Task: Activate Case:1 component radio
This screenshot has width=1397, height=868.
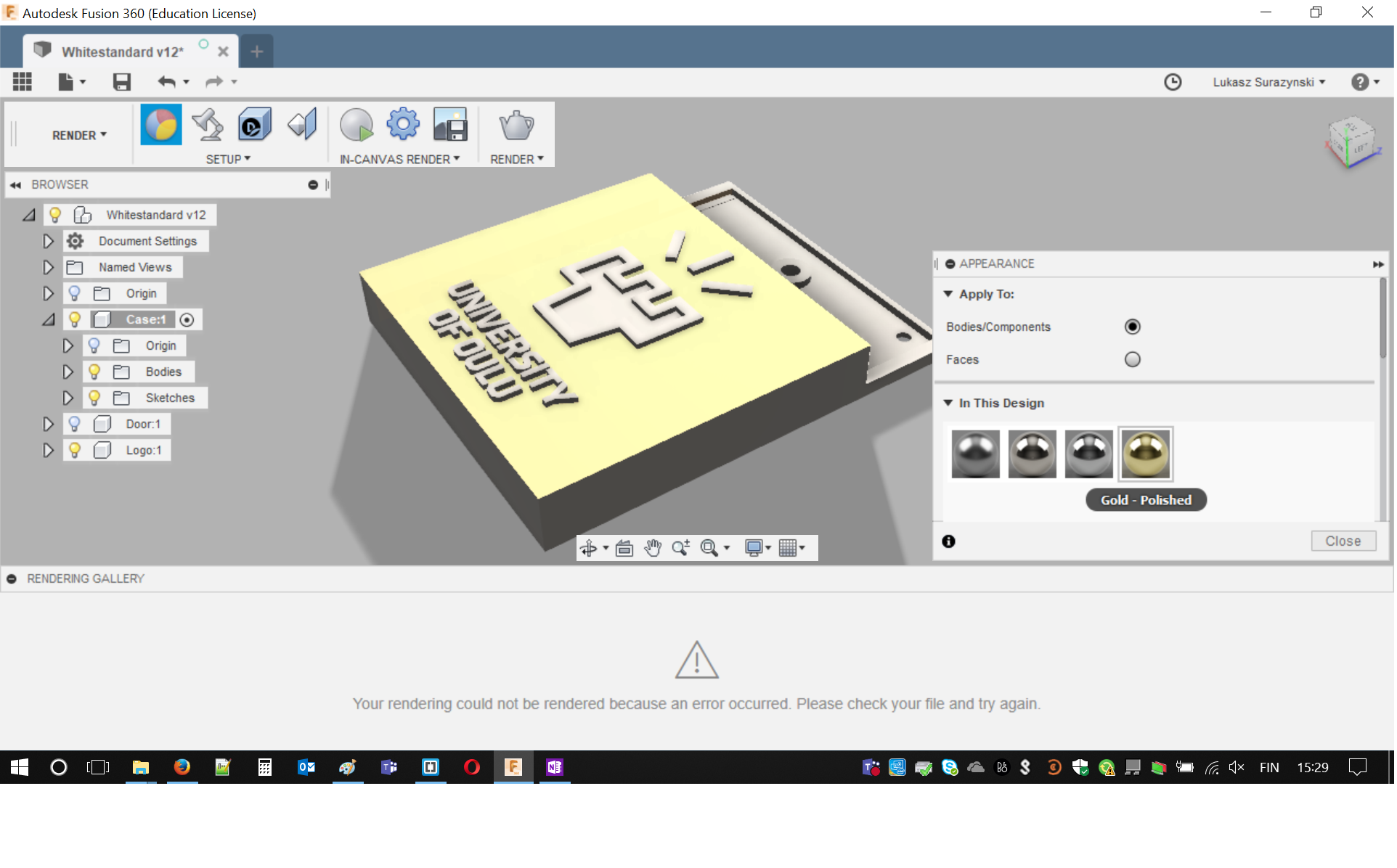Action: pos(187,320)
